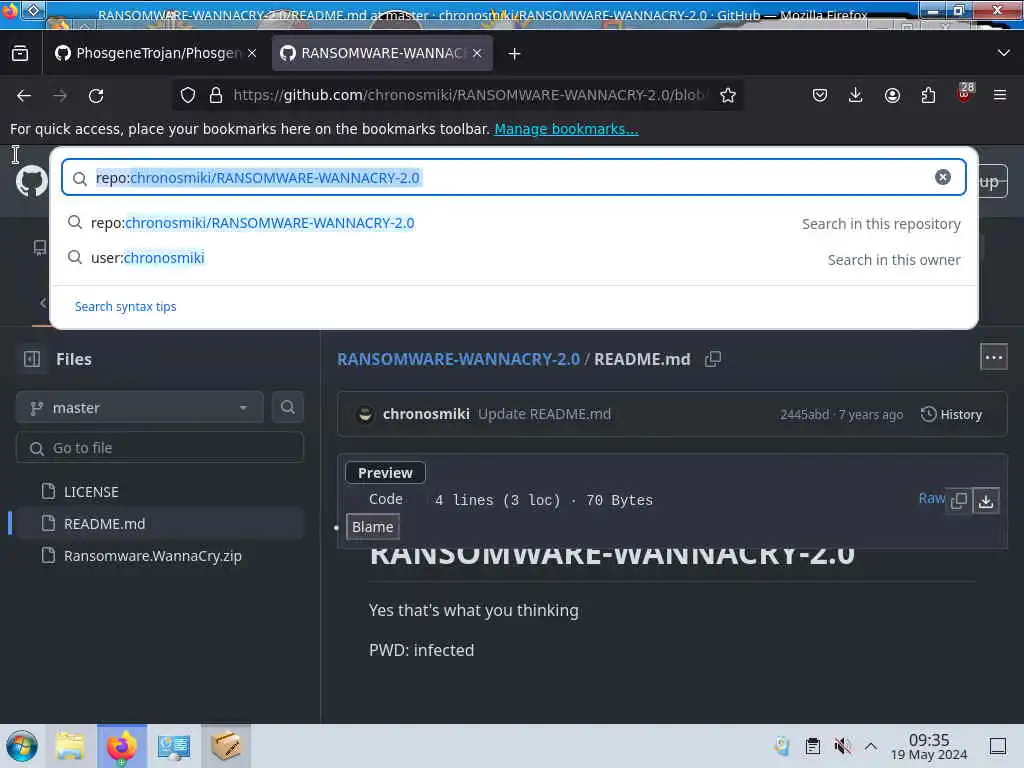Screen dimensions: 1024x768
Task: Open Firefox downloads panel
Action: click(x=856, y=95)
